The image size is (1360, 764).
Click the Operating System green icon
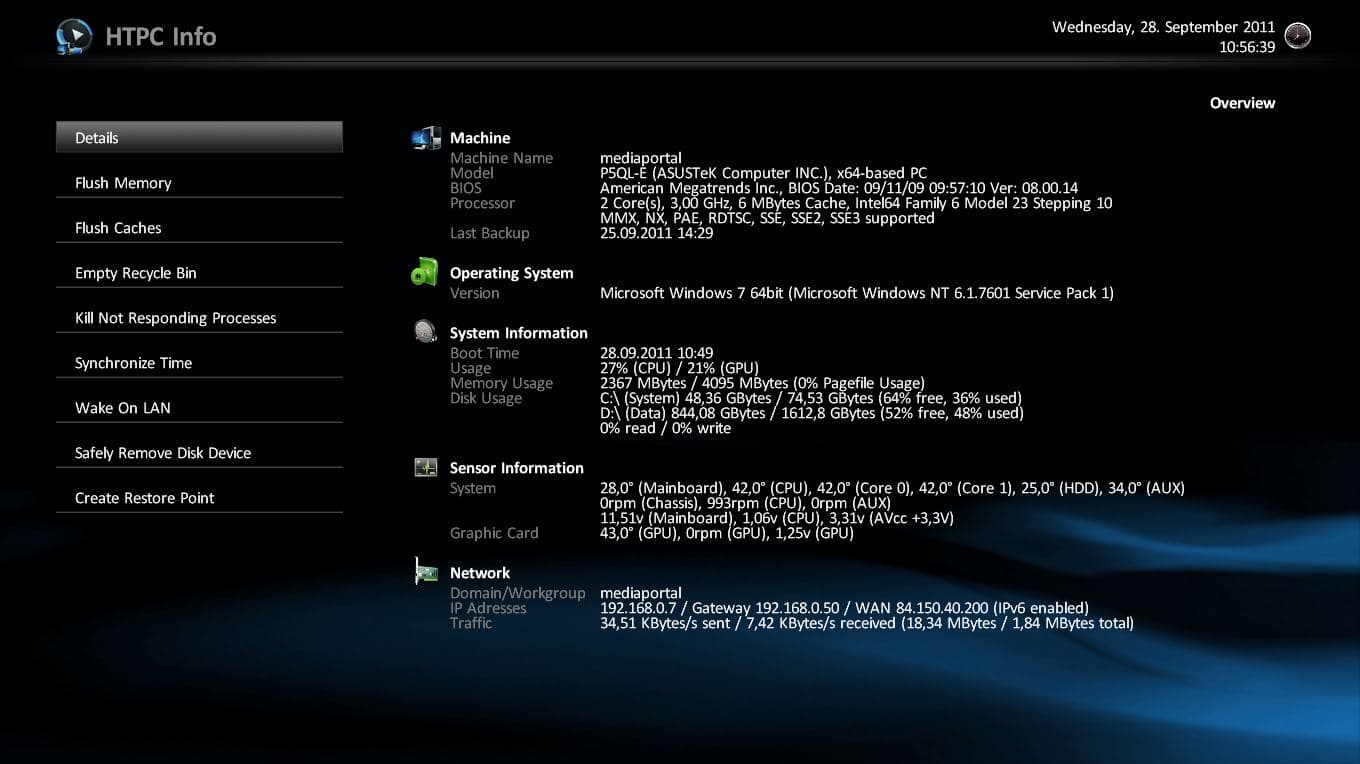coord(425,272)
